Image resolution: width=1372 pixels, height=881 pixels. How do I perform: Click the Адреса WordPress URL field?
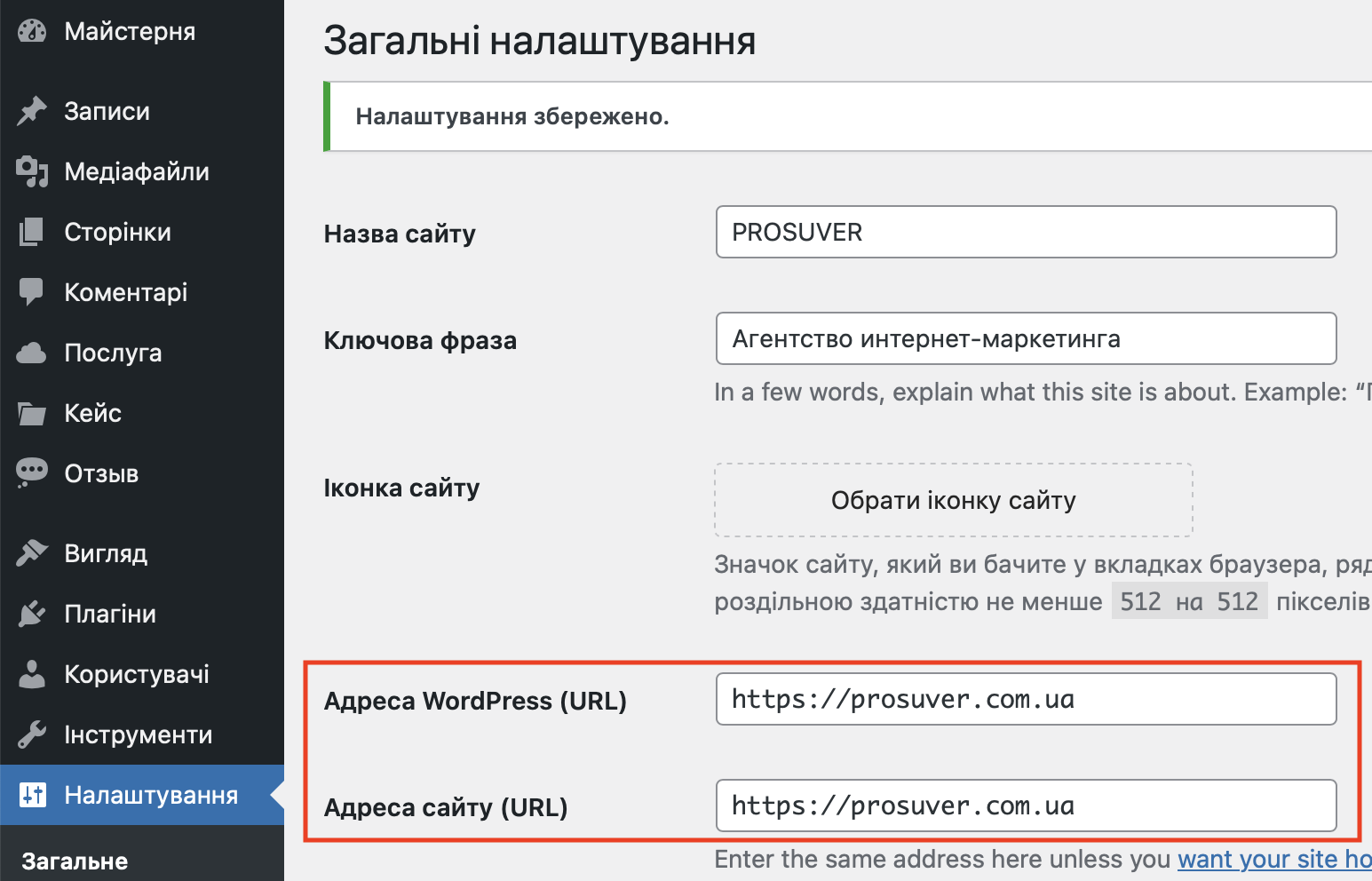tap(1026, 699)
